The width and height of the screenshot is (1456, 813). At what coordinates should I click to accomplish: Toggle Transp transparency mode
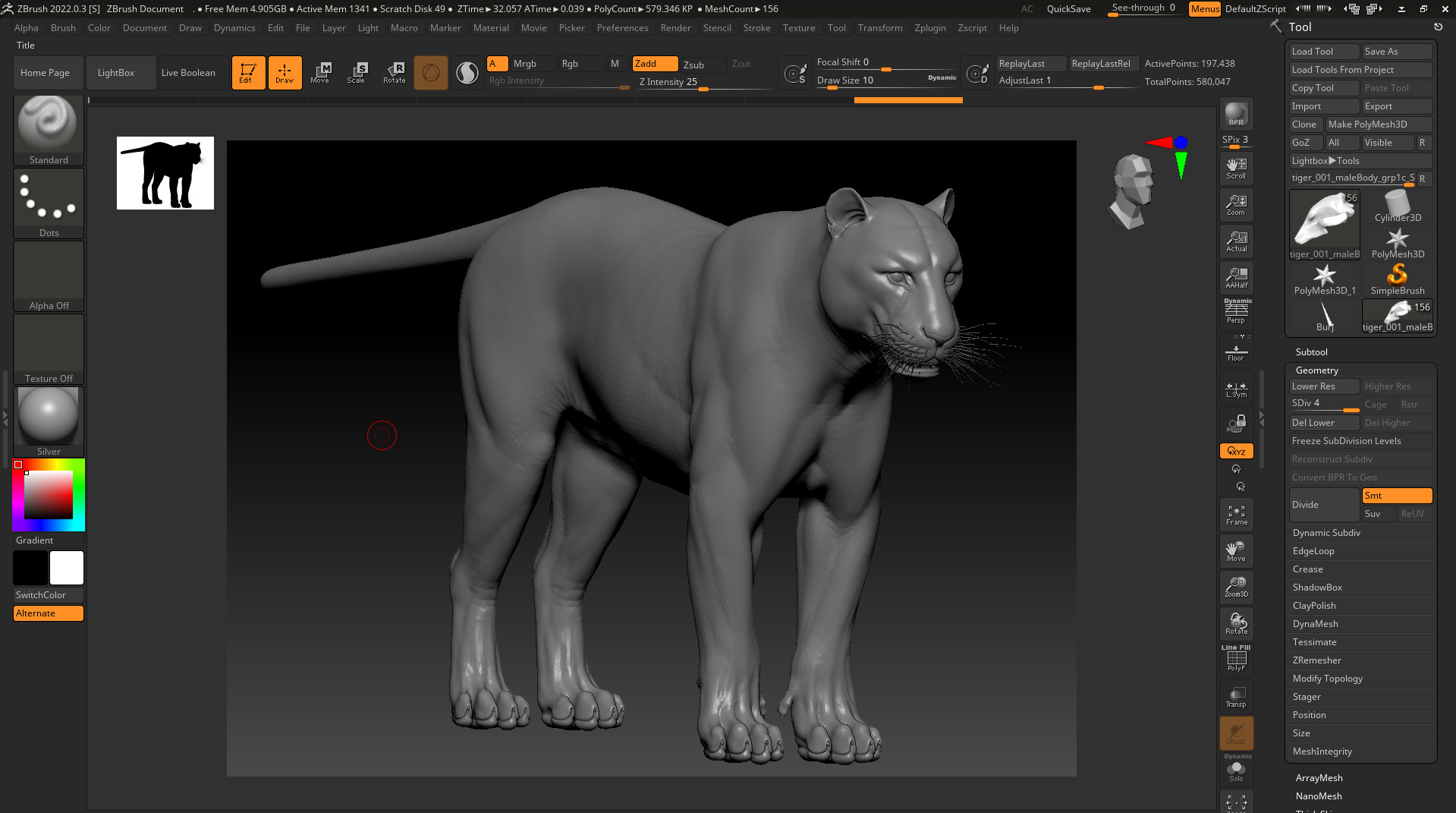coord(1236,697)
